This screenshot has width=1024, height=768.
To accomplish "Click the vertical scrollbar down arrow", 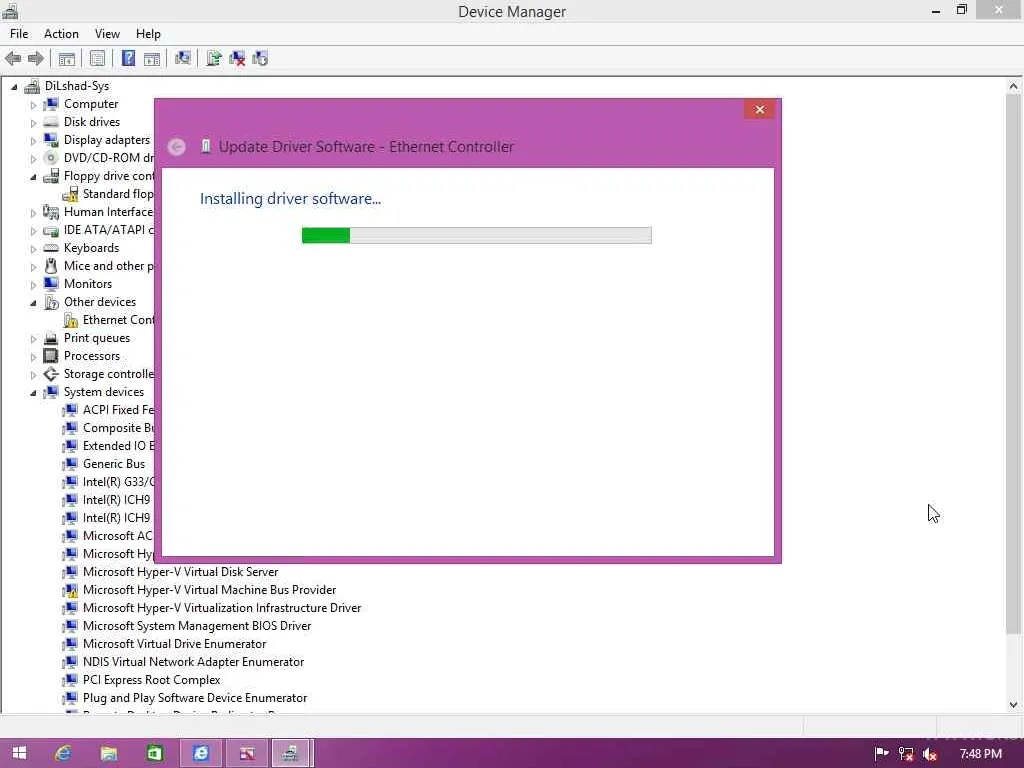I will click(1014, 705).
